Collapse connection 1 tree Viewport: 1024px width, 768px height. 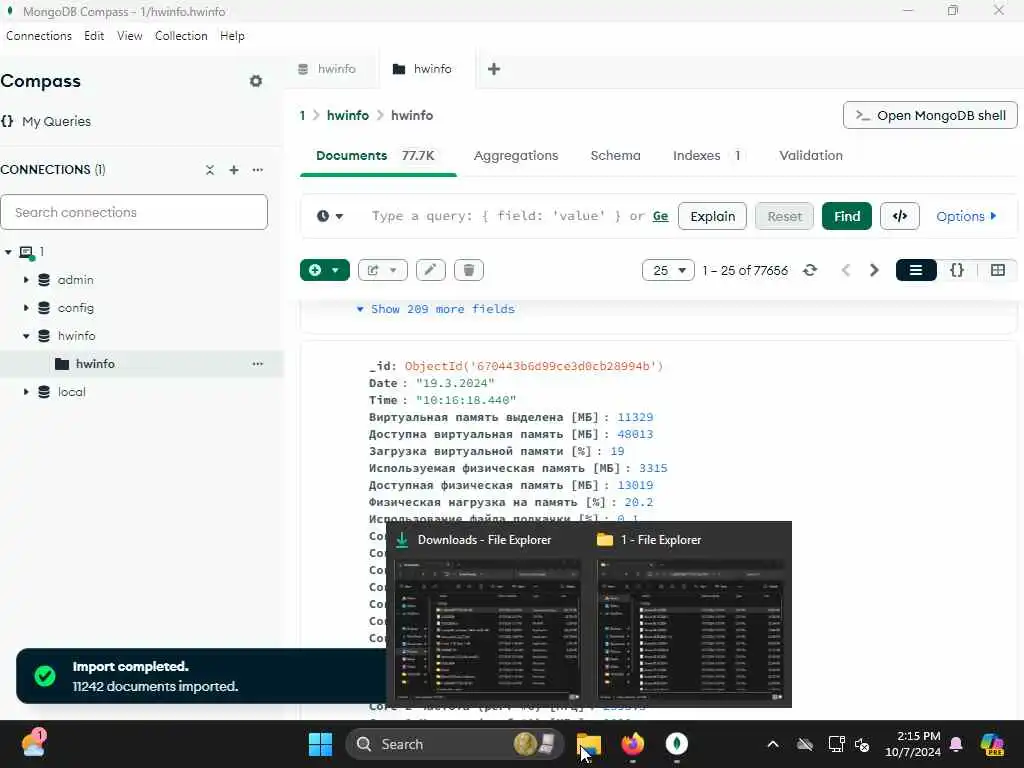(x=8, y=252)
